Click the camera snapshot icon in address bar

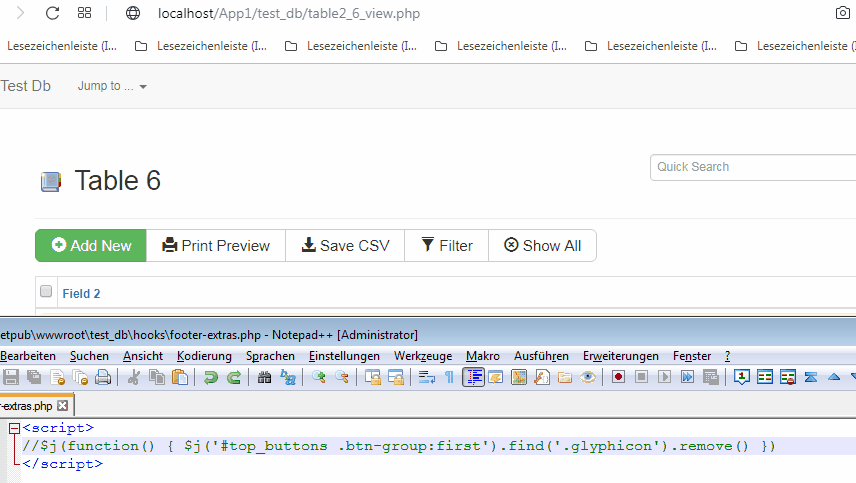click(843, 13)
